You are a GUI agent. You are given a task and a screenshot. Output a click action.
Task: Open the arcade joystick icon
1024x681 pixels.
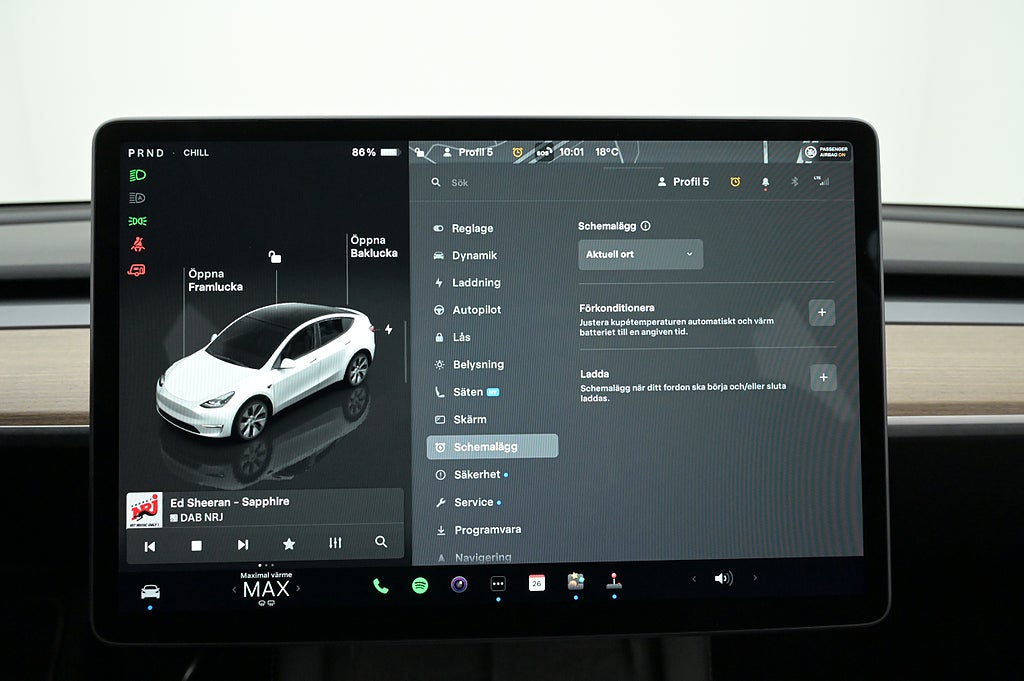(614, 582)
